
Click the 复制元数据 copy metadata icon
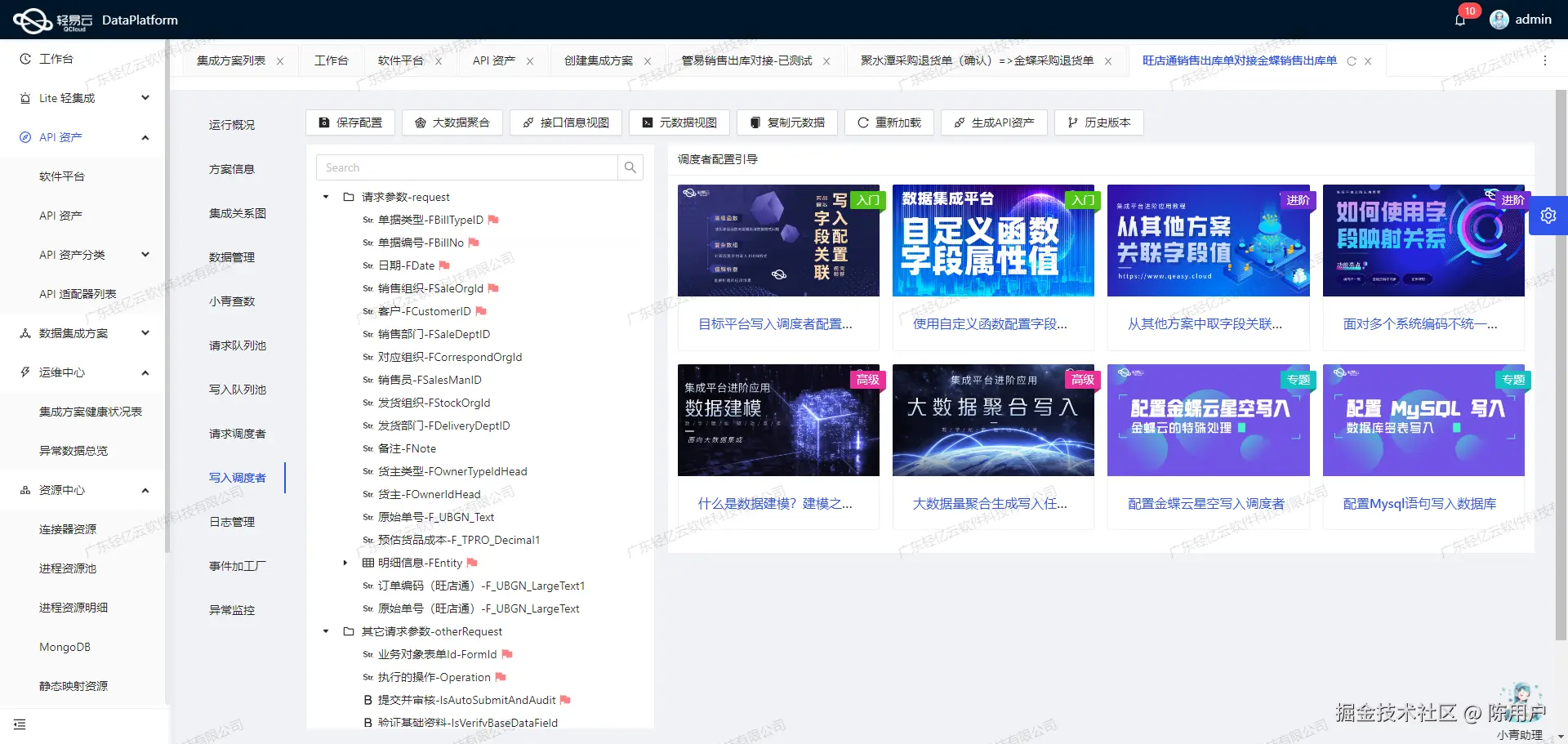[x=755, y=123]
